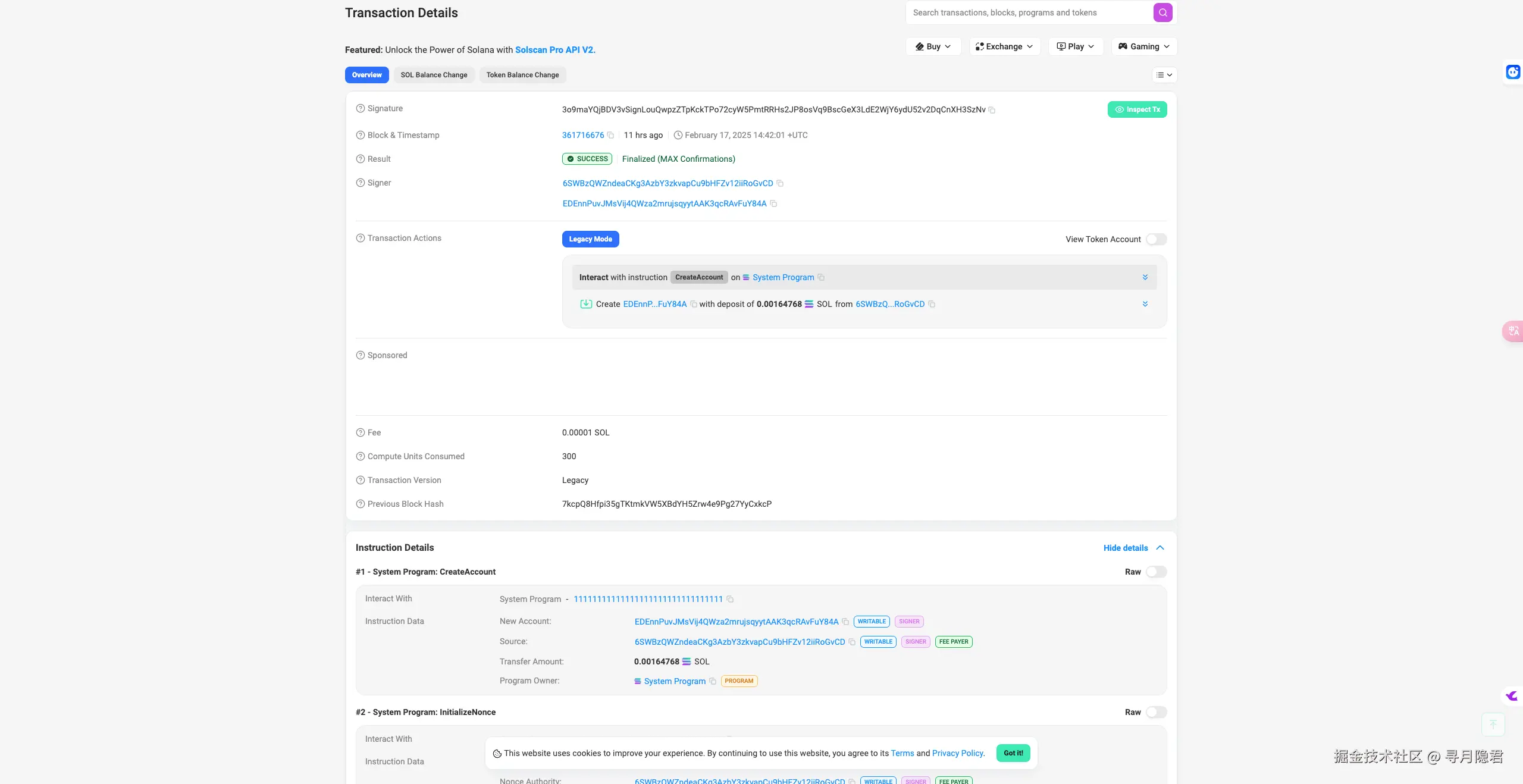Copy the first signer address 6SWBzQ...
This screenshot has height=784, width=1523.
(780, 183)
